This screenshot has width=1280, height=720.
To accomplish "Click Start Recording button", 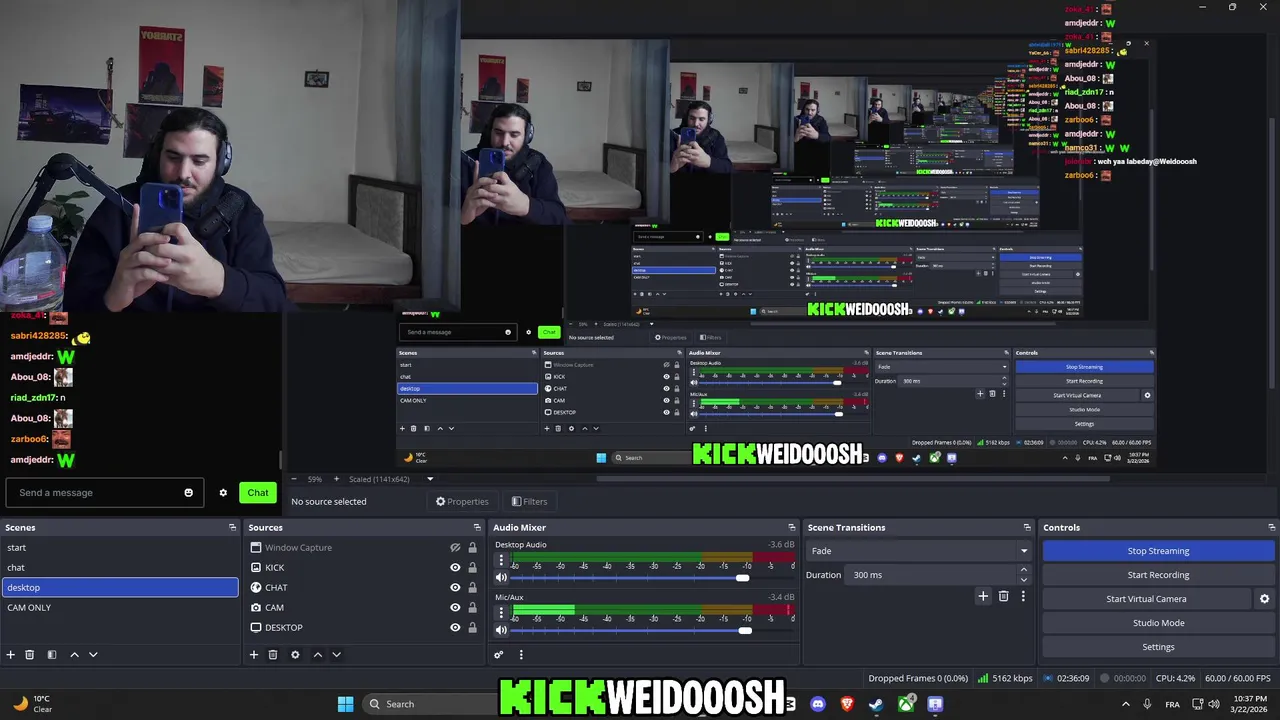I will 1158,575.
